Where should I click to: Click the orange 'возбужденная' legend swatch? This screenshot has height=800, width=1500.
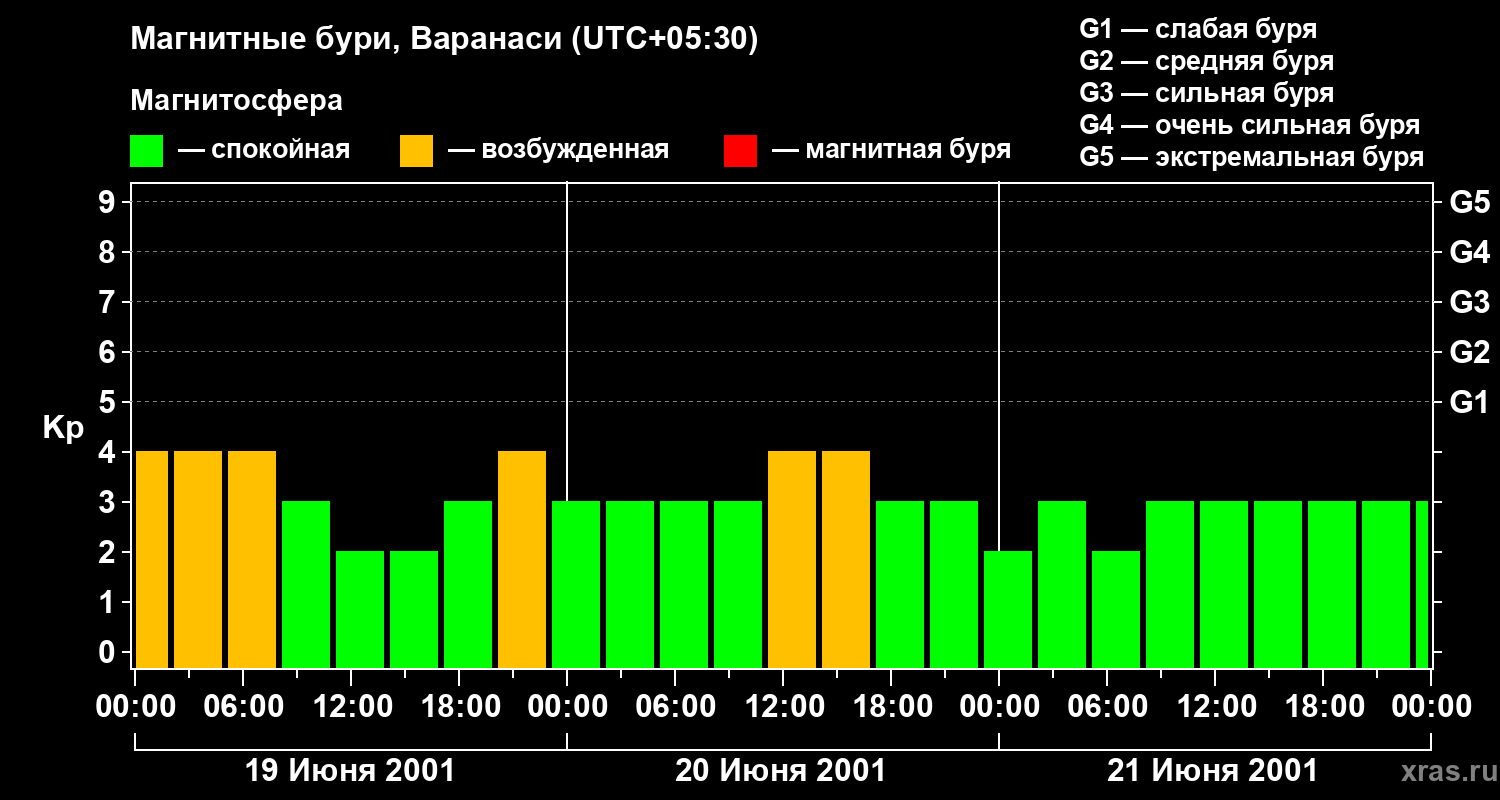pyautogui.click(x=416, y=151)
